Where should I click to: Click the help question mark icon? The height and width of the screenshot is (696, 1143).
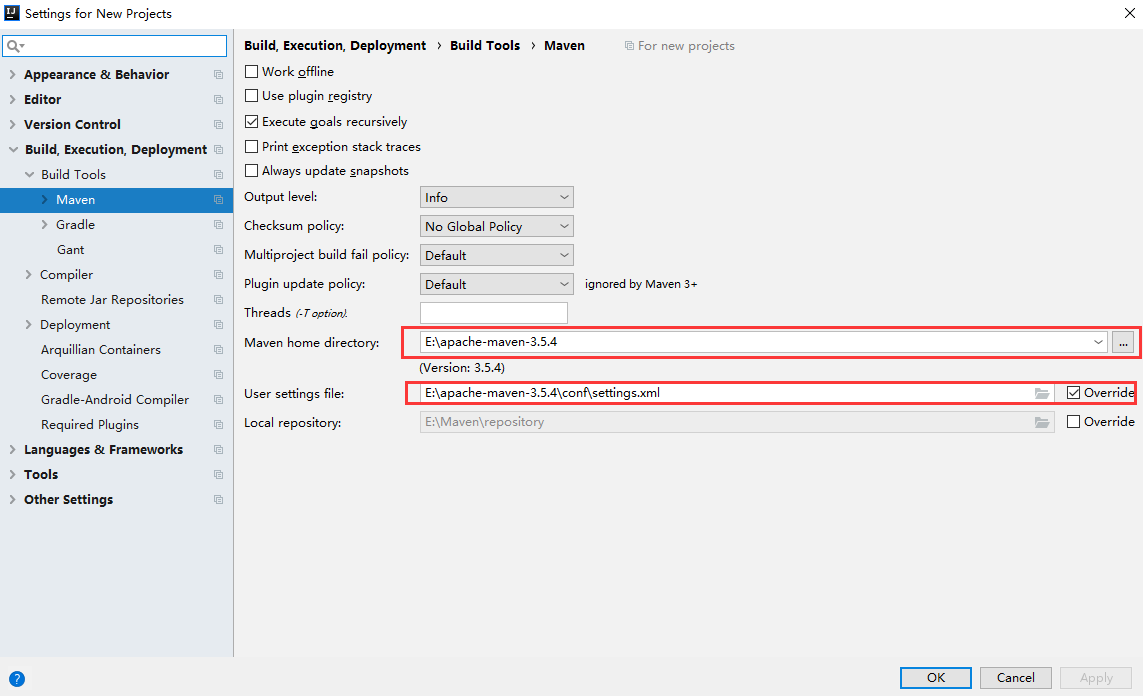click(16, 678)
